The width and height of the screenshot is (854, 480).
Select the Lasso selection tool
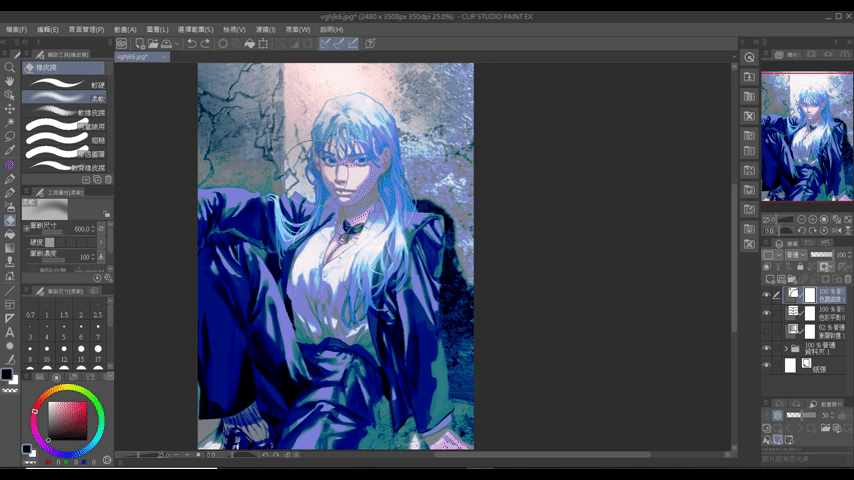pos(9,136)
